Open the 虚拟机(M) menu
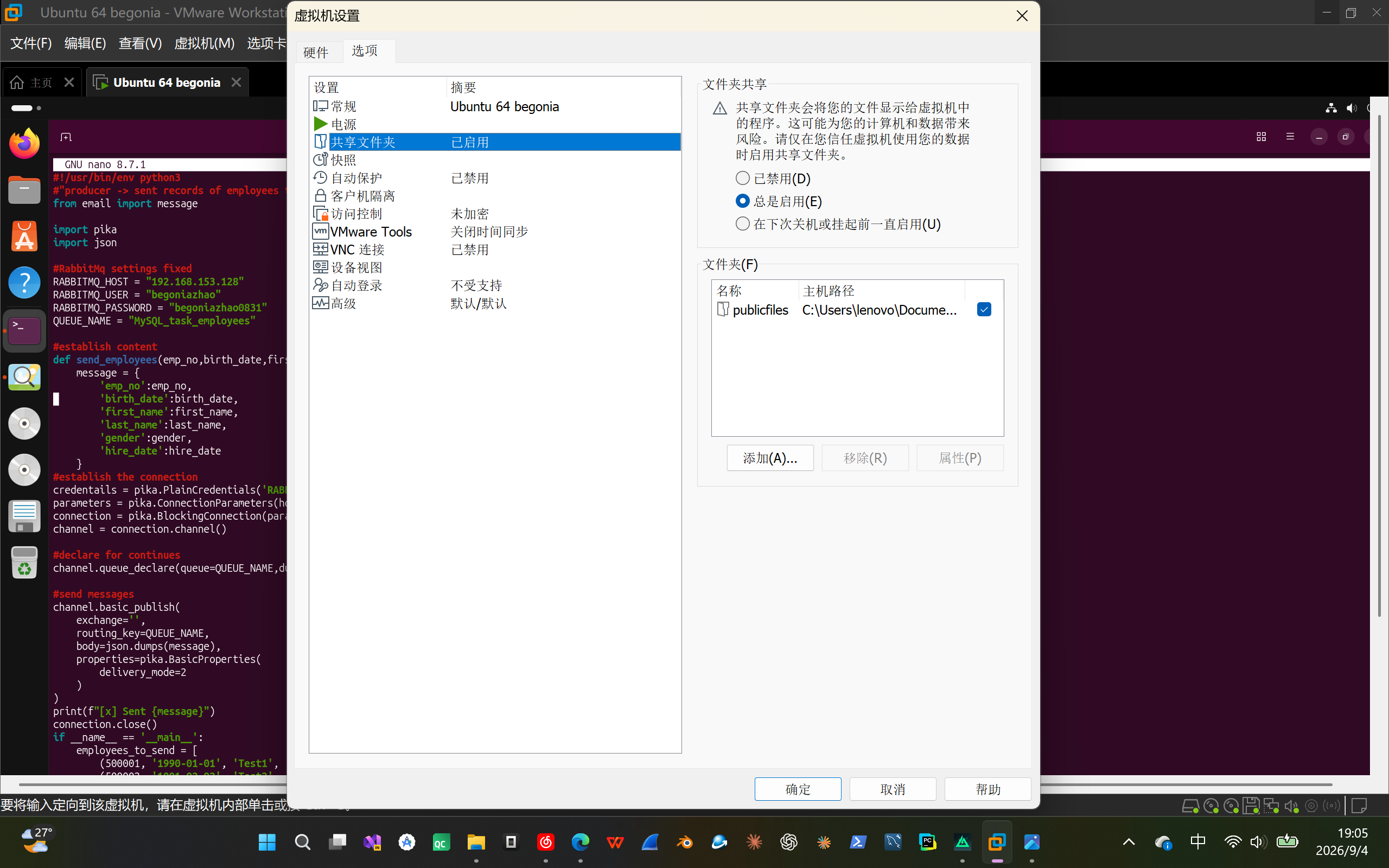Viewport: 1389px width, 868px height. (205, 43)
